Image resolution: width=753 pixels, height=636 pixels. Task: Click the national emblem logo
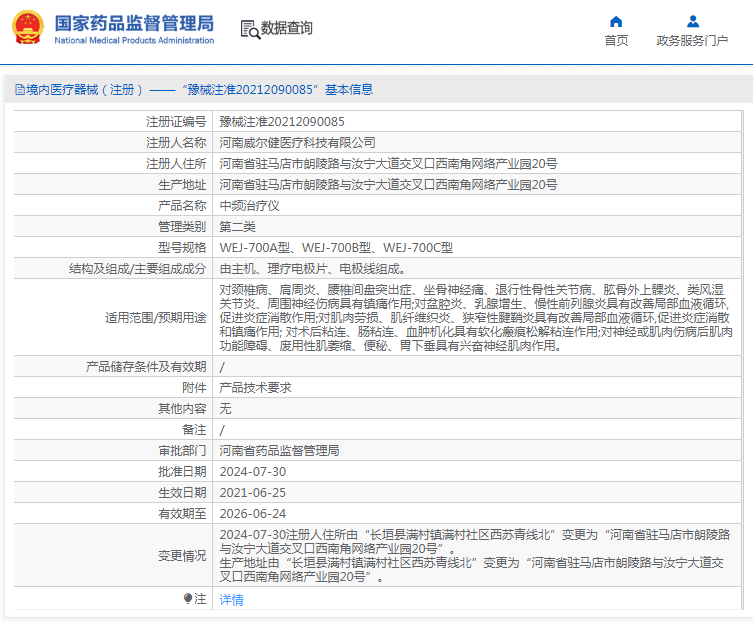point(28,28)
